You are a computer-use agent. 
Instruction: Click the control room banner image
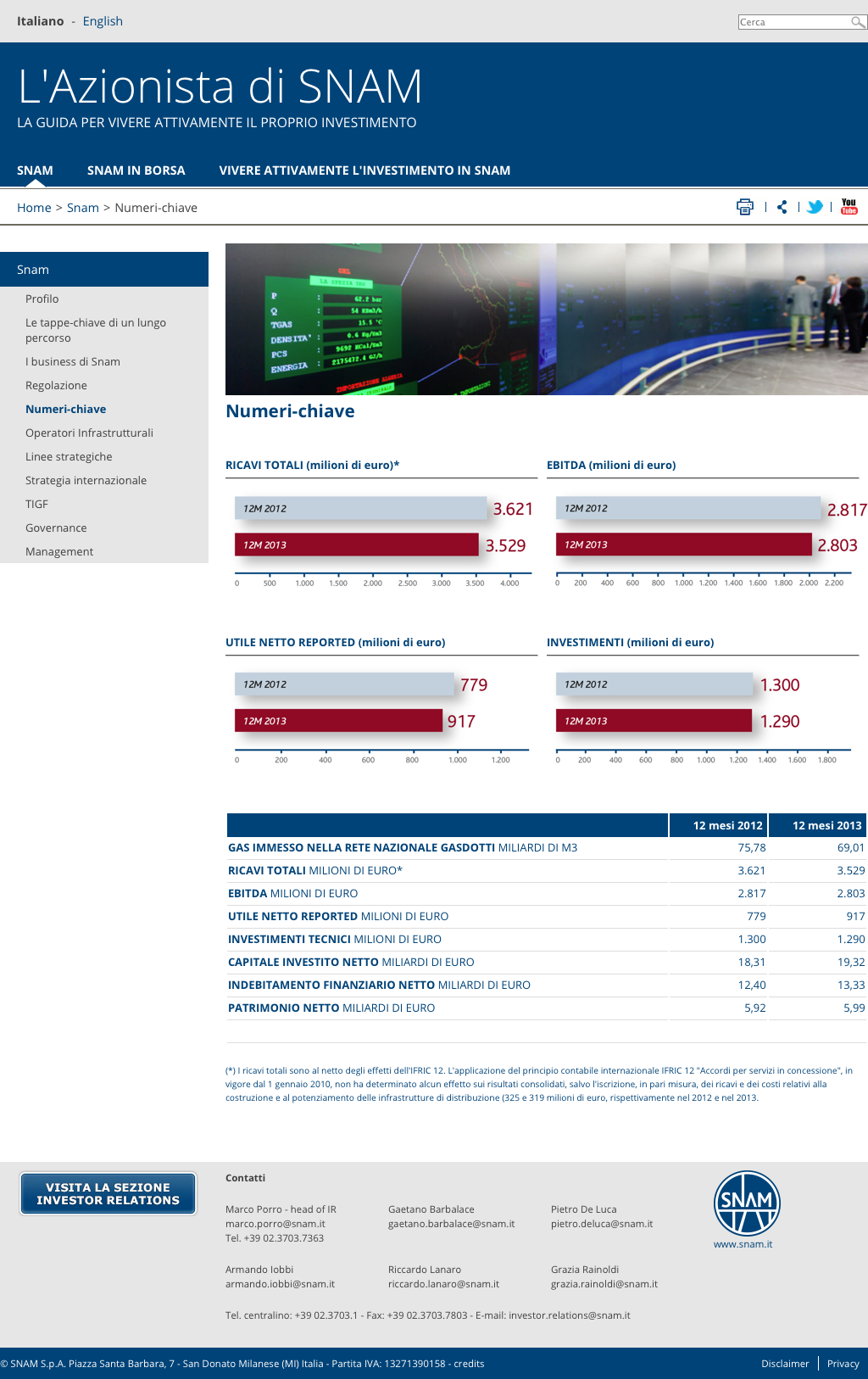click(546, 319)
